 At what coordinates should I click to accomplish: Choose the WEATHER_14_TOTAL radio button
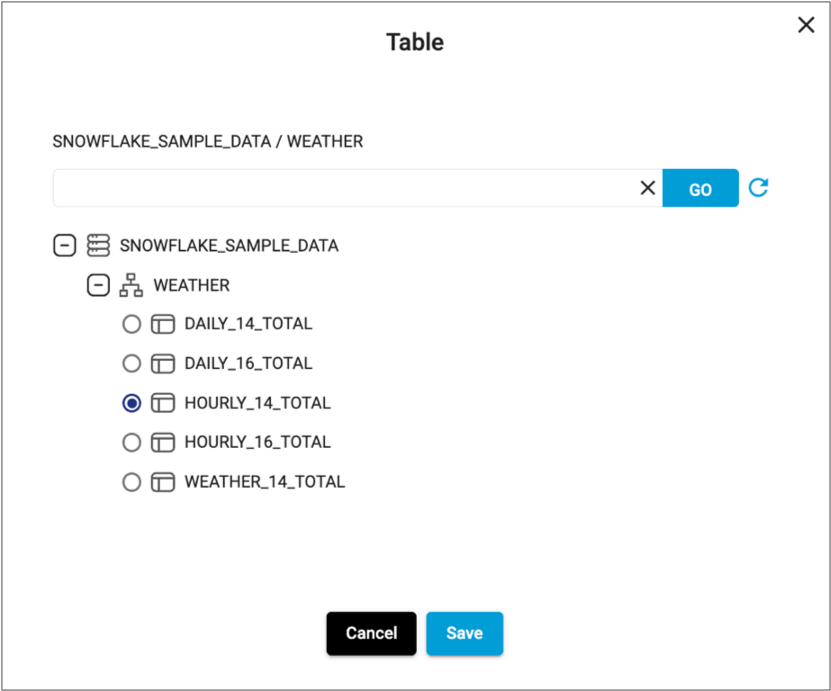(131, 482)
